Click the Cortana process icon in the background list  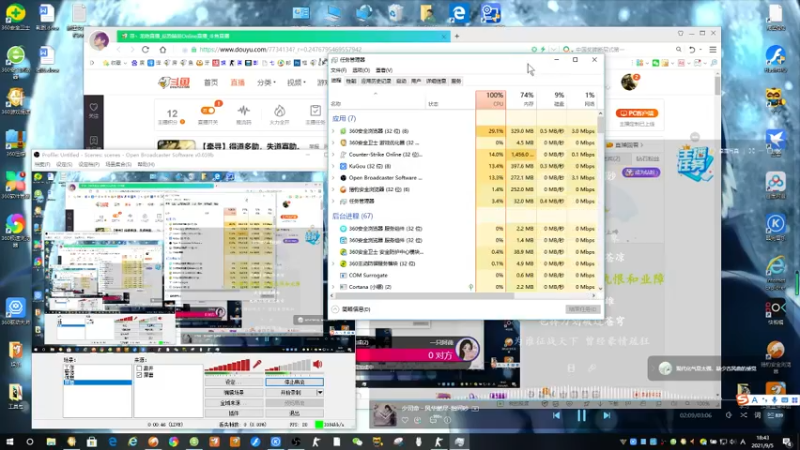point(343,287)
